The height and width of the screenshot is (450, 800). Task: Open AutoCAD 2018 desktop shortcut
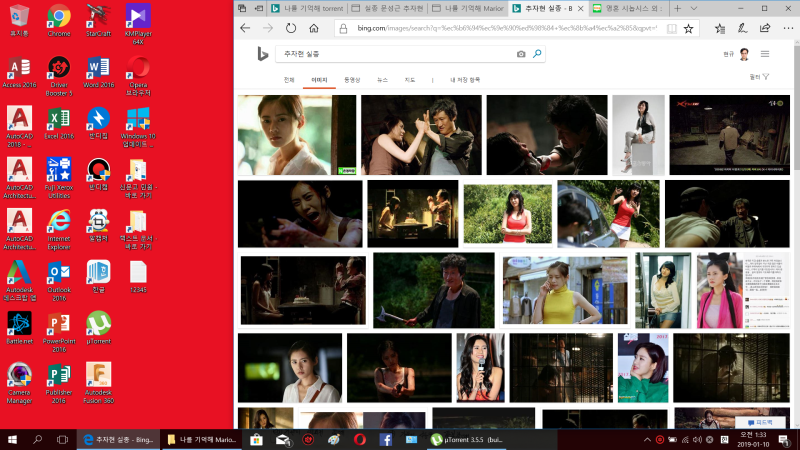click(x=19, y=127)
